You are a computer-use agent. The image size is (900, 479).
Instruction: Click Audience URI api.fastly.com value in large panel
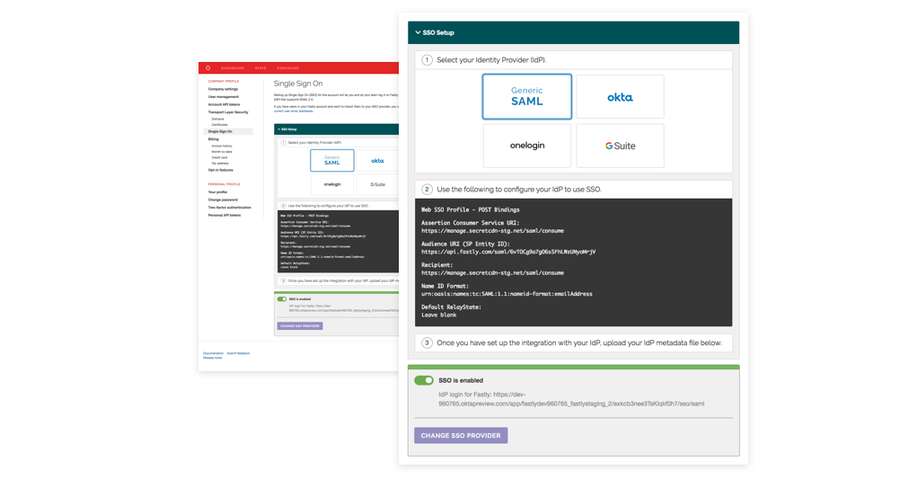509,252
